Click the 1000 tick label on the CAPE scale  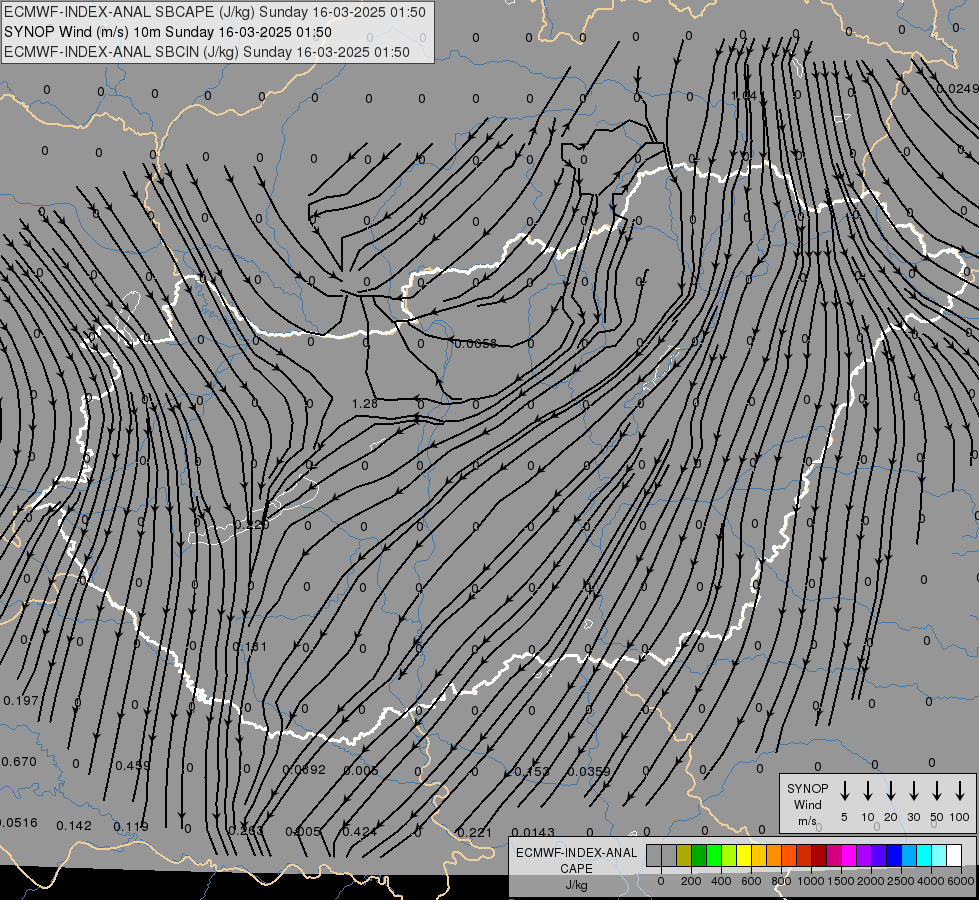810,881
